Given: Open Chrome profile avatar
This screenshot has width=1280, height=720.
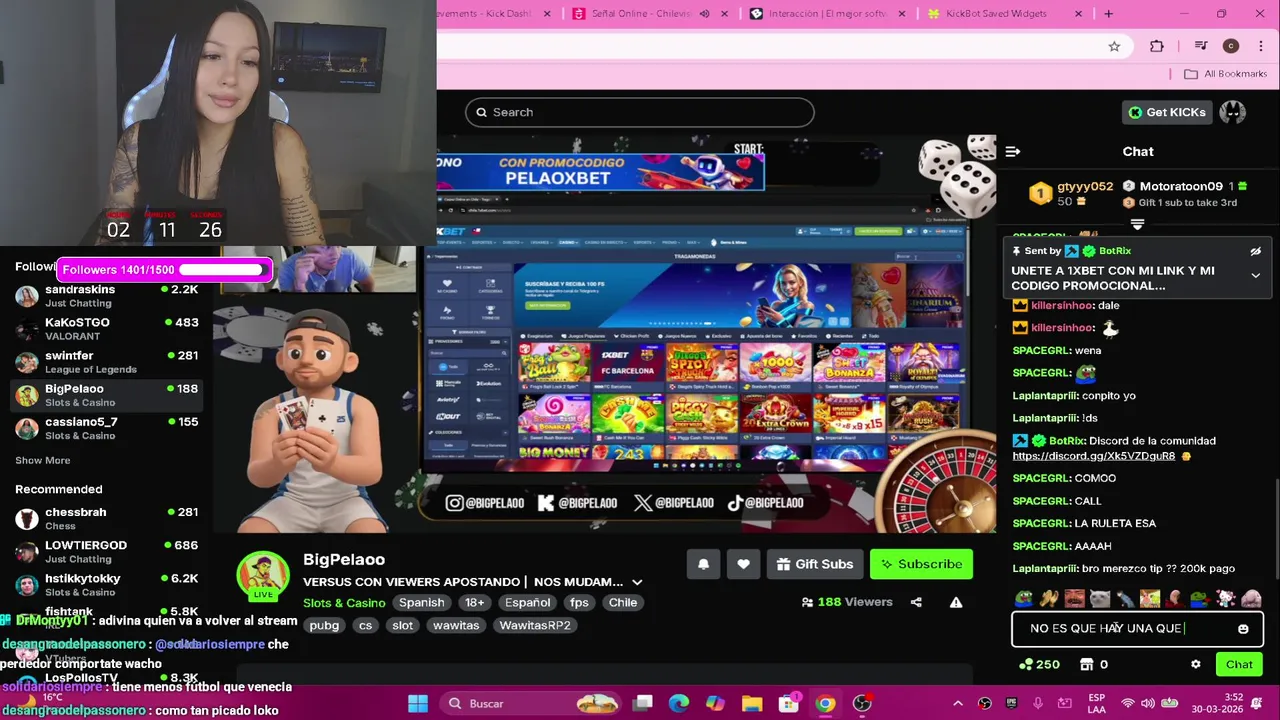Looking at the screenshot, I should [1231, 46].
